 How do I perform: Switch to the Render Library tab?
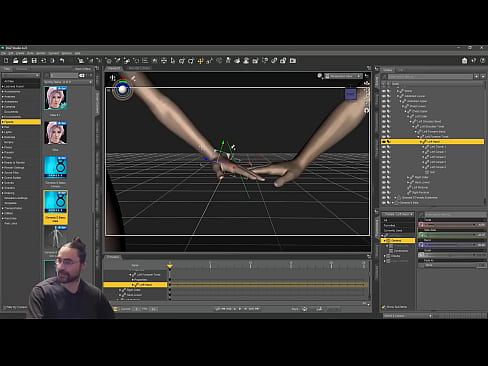[x=140, y=68]
